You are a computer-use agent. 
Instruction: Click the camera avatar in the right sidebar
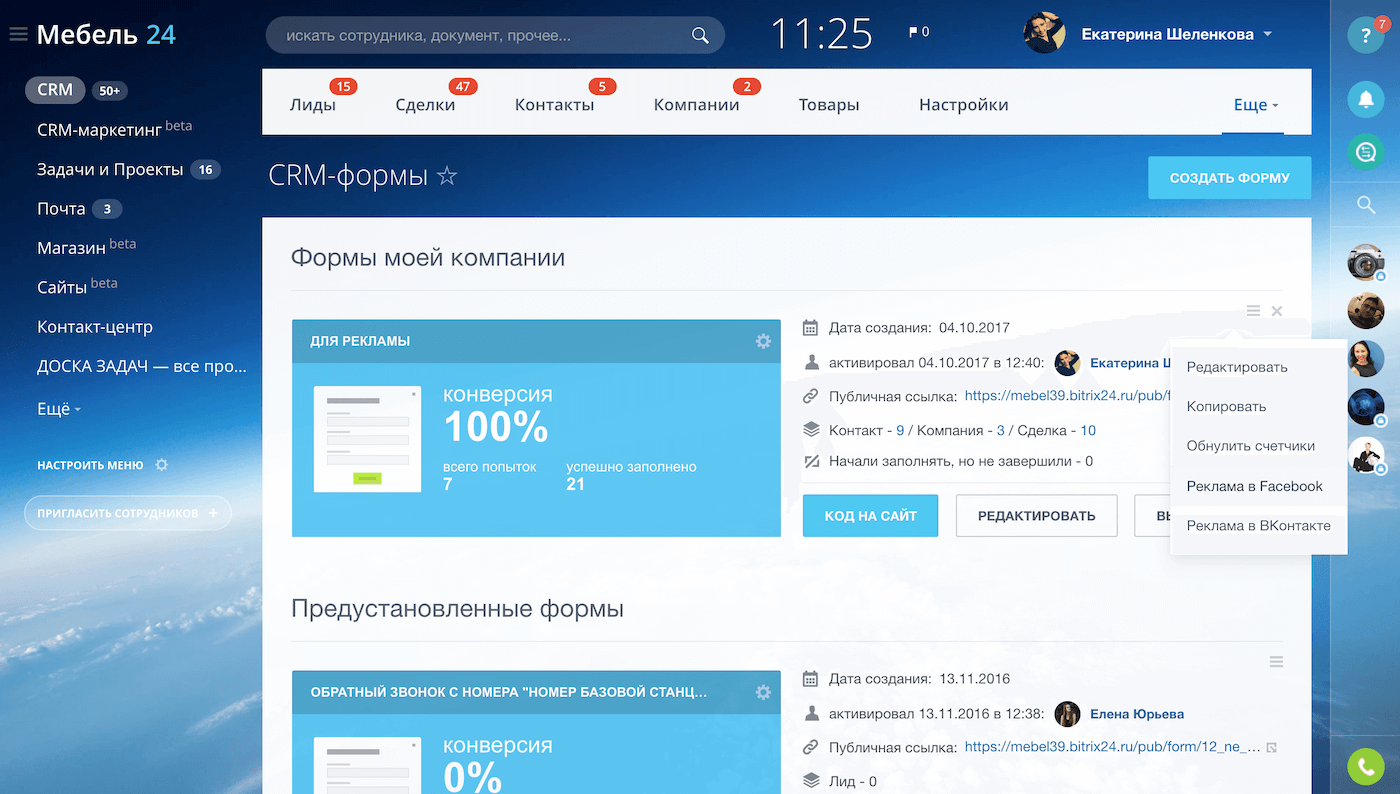click(1365, 263)
